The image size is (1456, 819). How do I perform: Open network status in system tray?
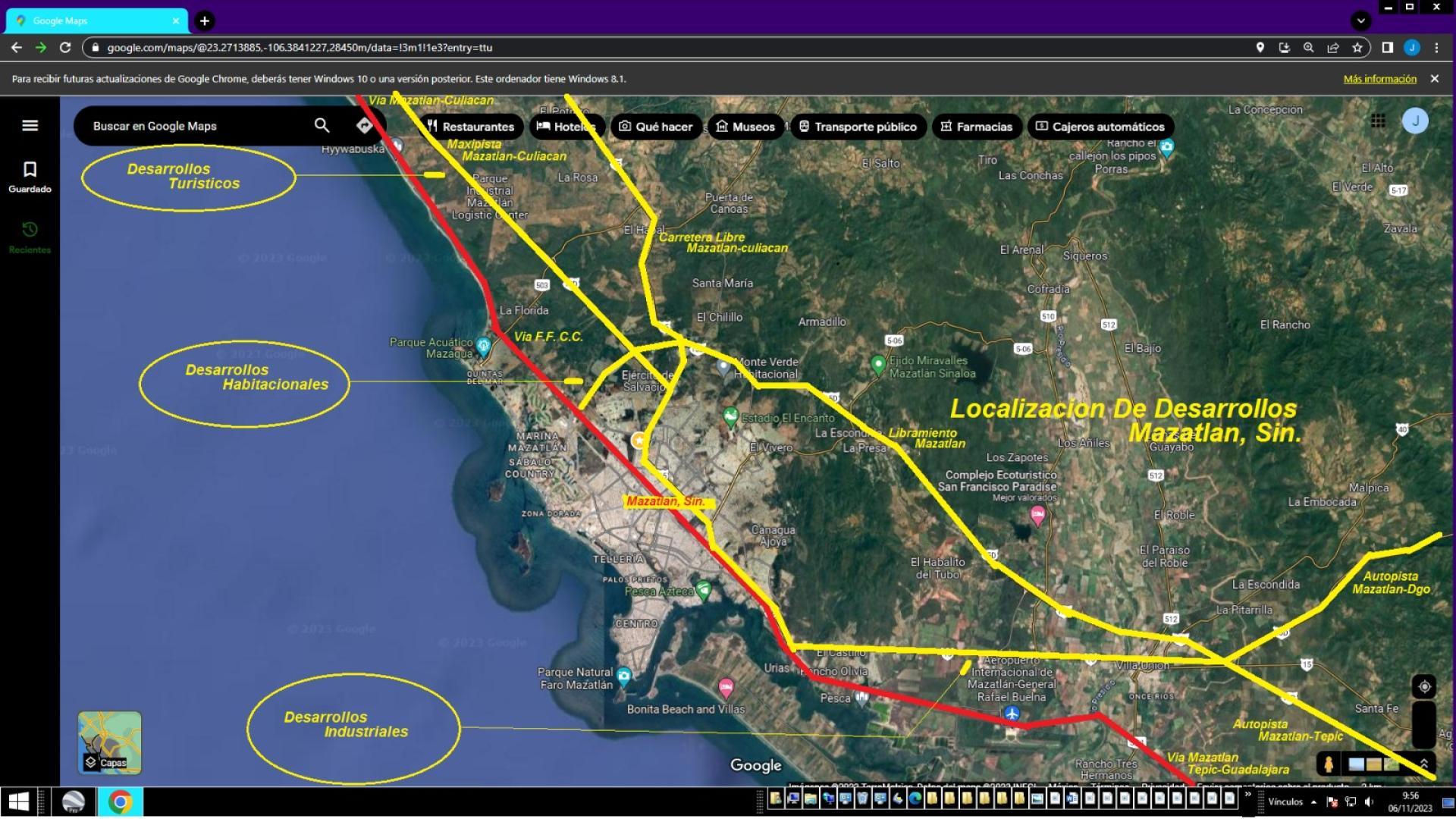point(1351,802)
